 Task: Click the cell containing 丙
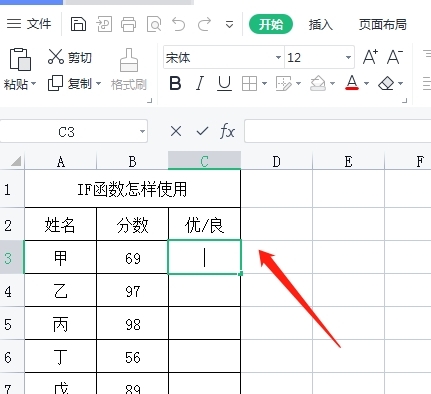(x=60, y=324)
